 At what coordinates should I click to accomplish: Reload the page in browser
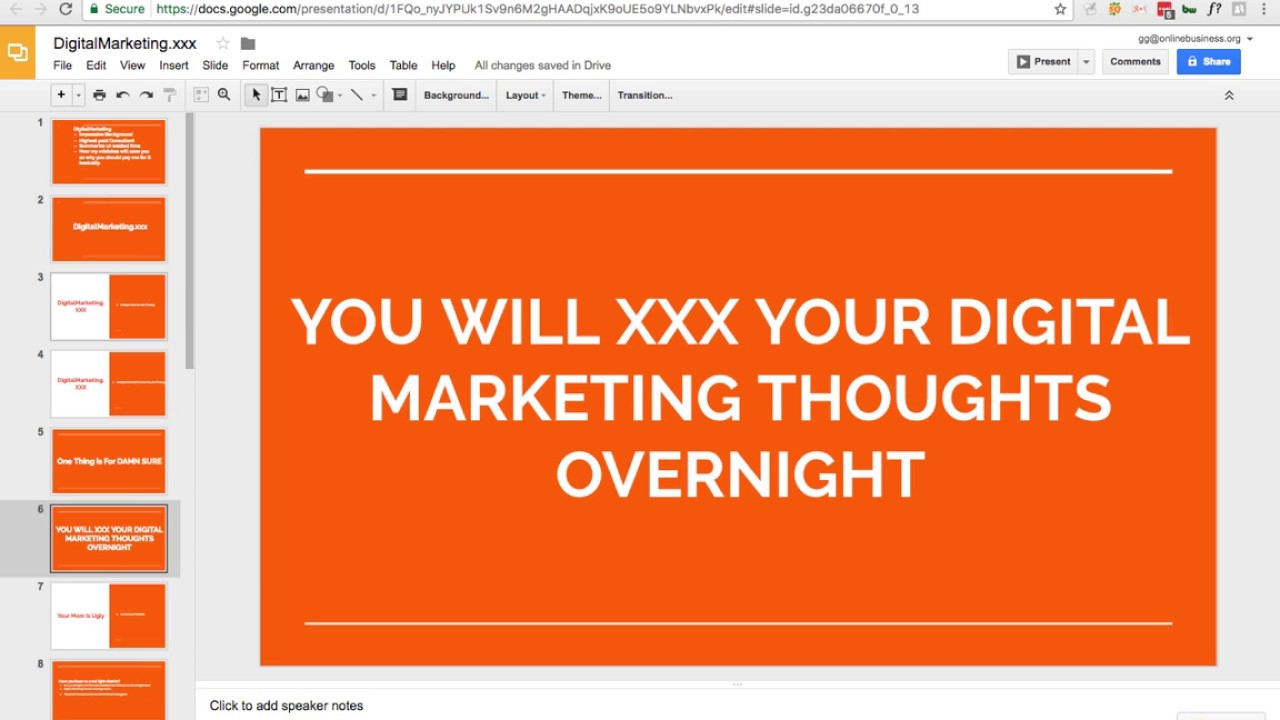66,9
